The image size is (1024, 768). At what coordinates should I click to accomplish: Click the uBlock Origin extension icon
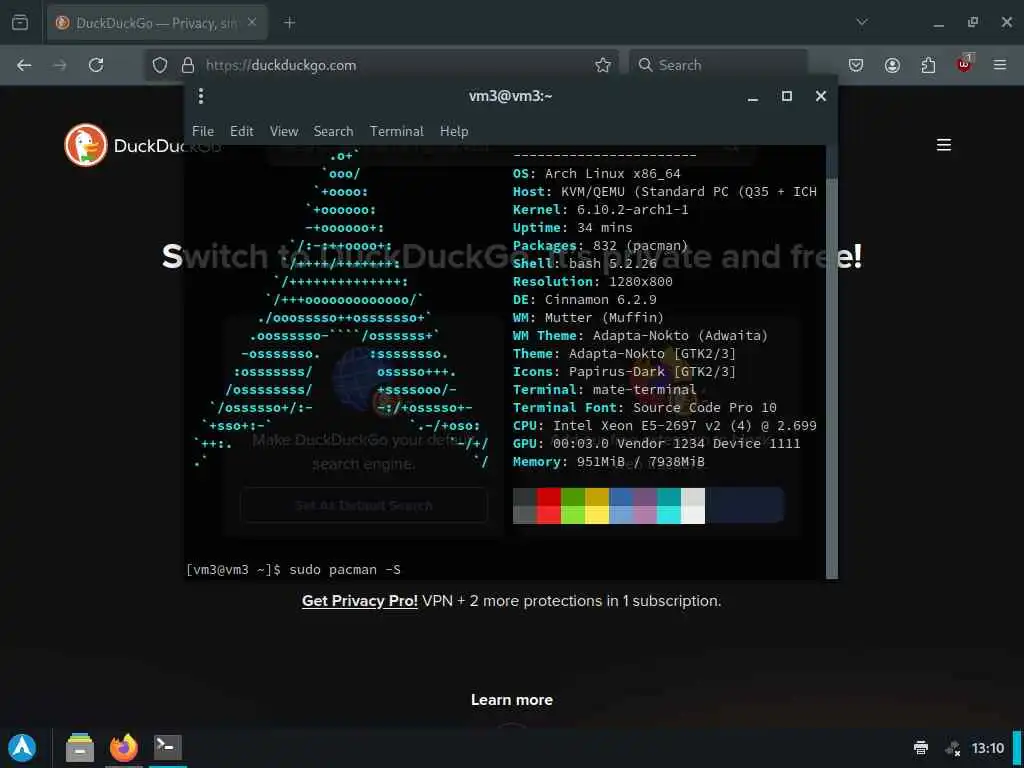point(964,64)
